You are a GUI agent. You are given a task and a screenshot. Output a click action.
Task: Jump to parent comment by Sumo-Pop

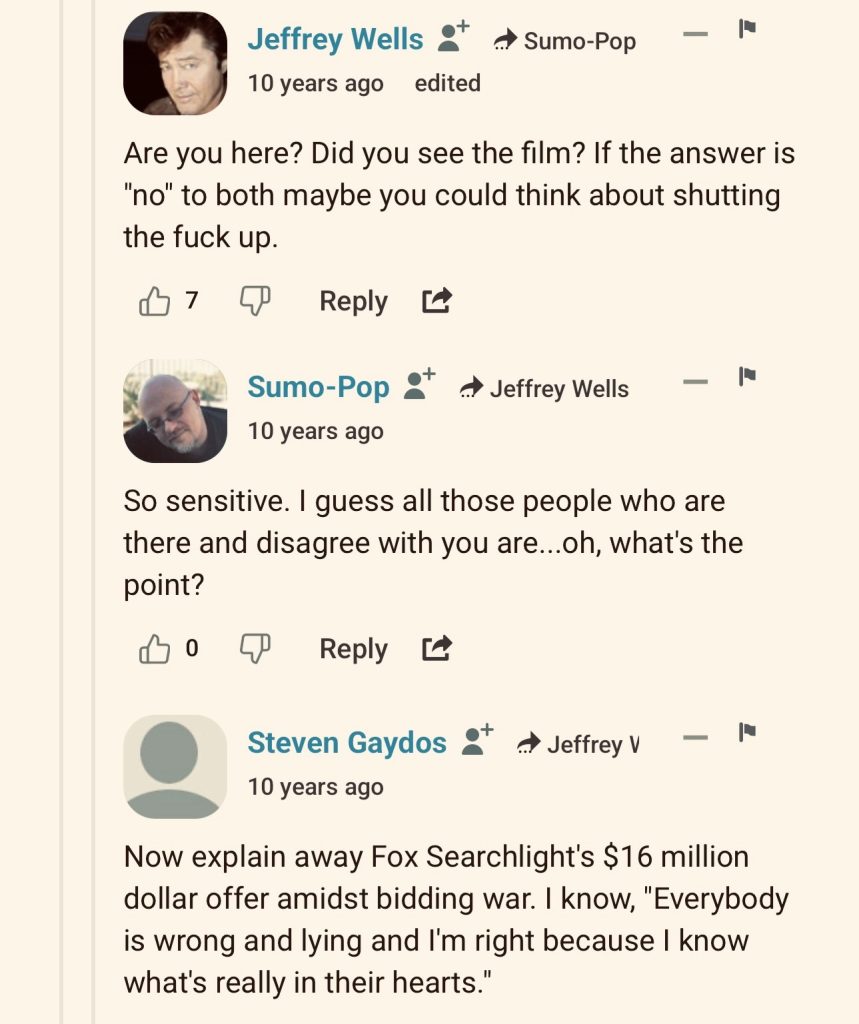(565, 41)
